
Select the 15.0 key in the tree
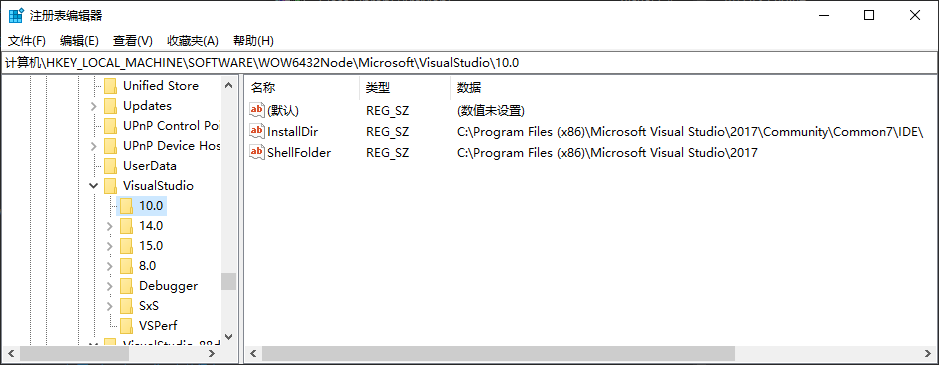pos(151,246)
